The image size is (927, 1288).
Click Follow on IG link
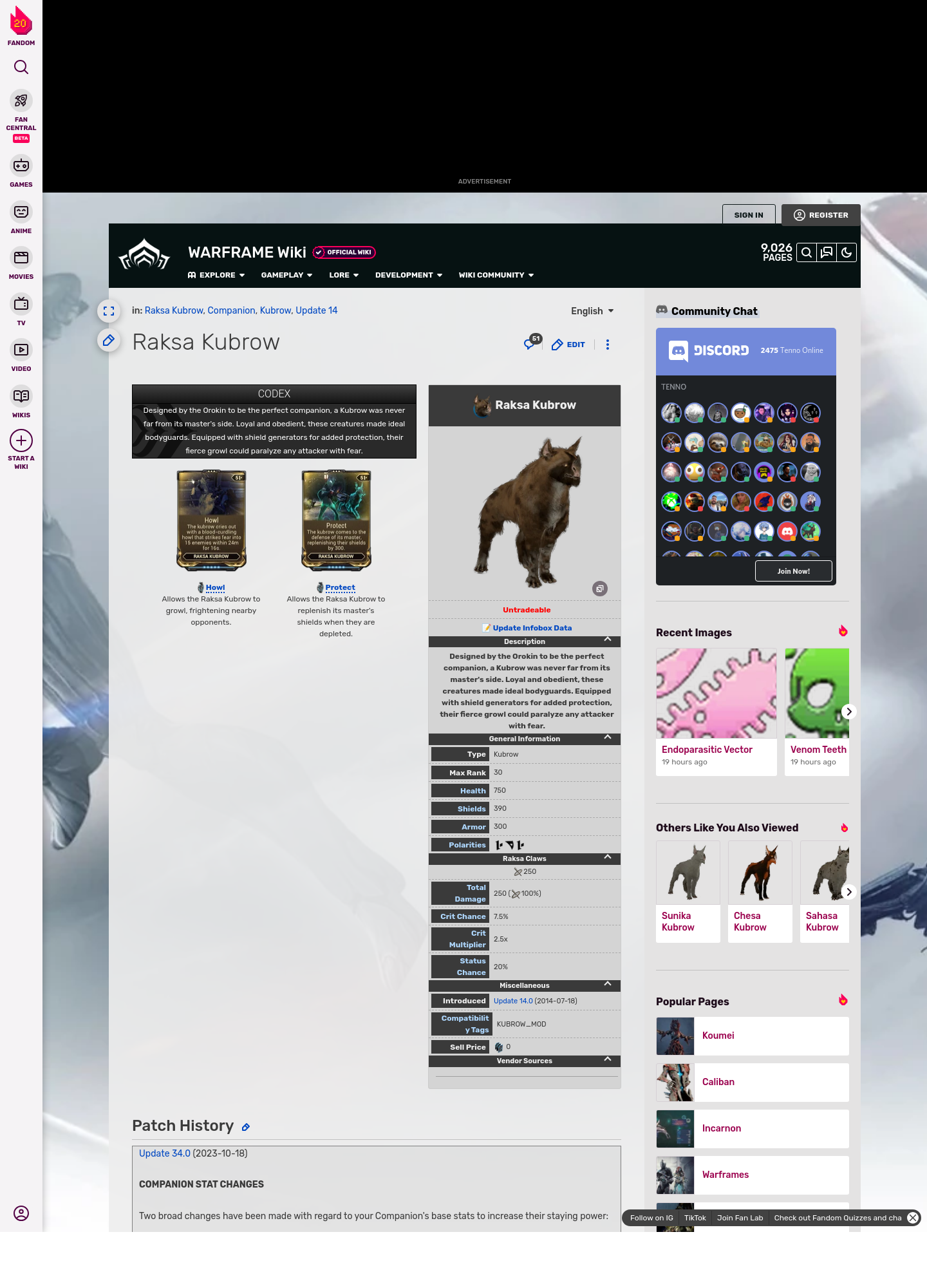tap(651, 1218)
